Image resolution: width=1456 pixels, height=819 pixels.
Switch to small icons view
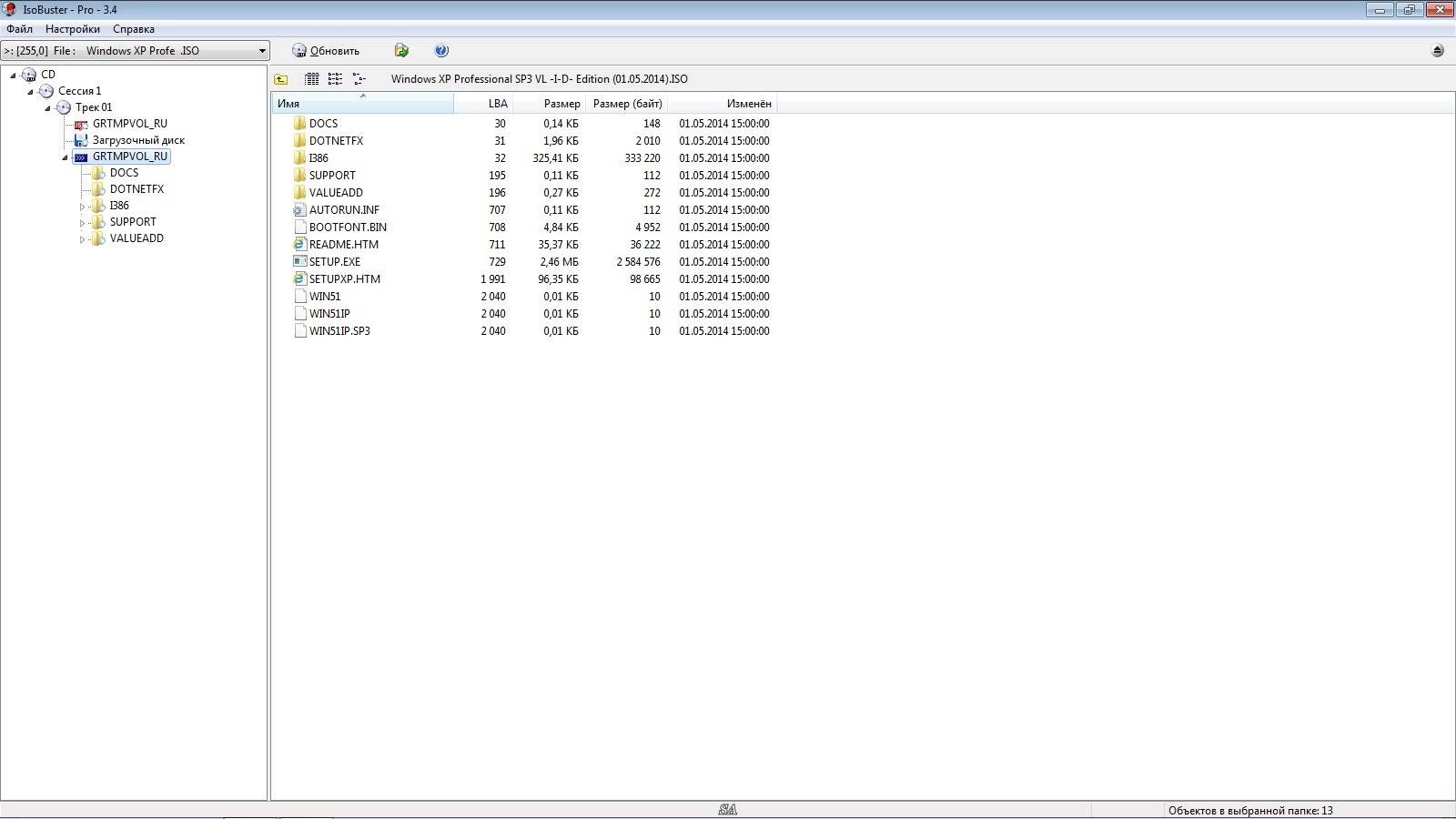pyautogui.click(x=335, y=79)
